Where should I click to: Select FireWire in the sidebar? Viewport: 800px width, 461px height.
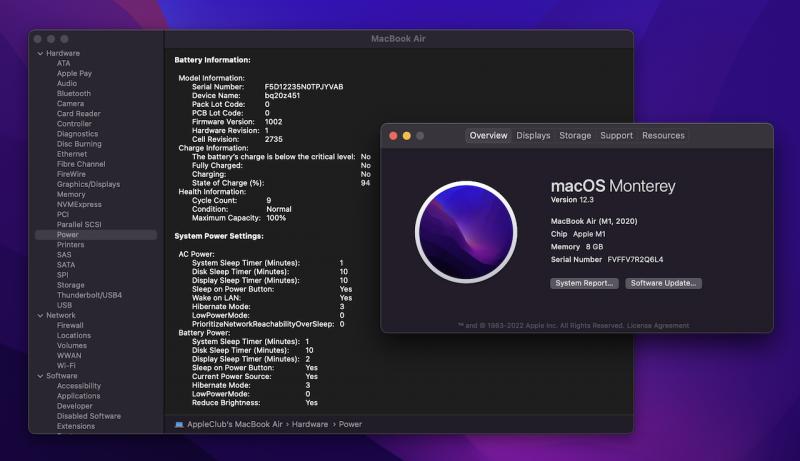pos(71,174)
